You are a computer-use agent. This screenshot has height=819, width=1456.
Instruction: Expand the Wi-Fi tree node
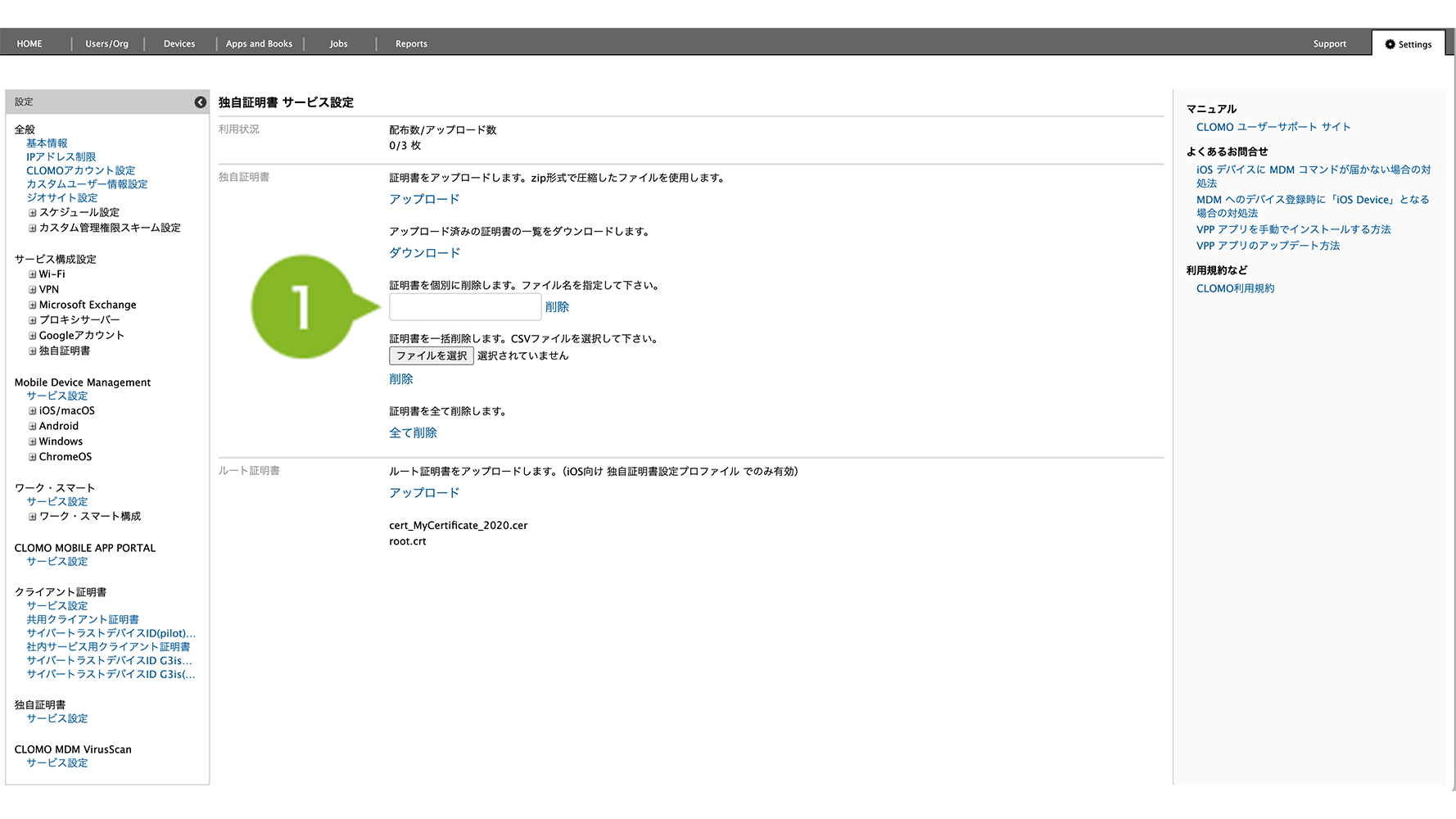(33, 274)
